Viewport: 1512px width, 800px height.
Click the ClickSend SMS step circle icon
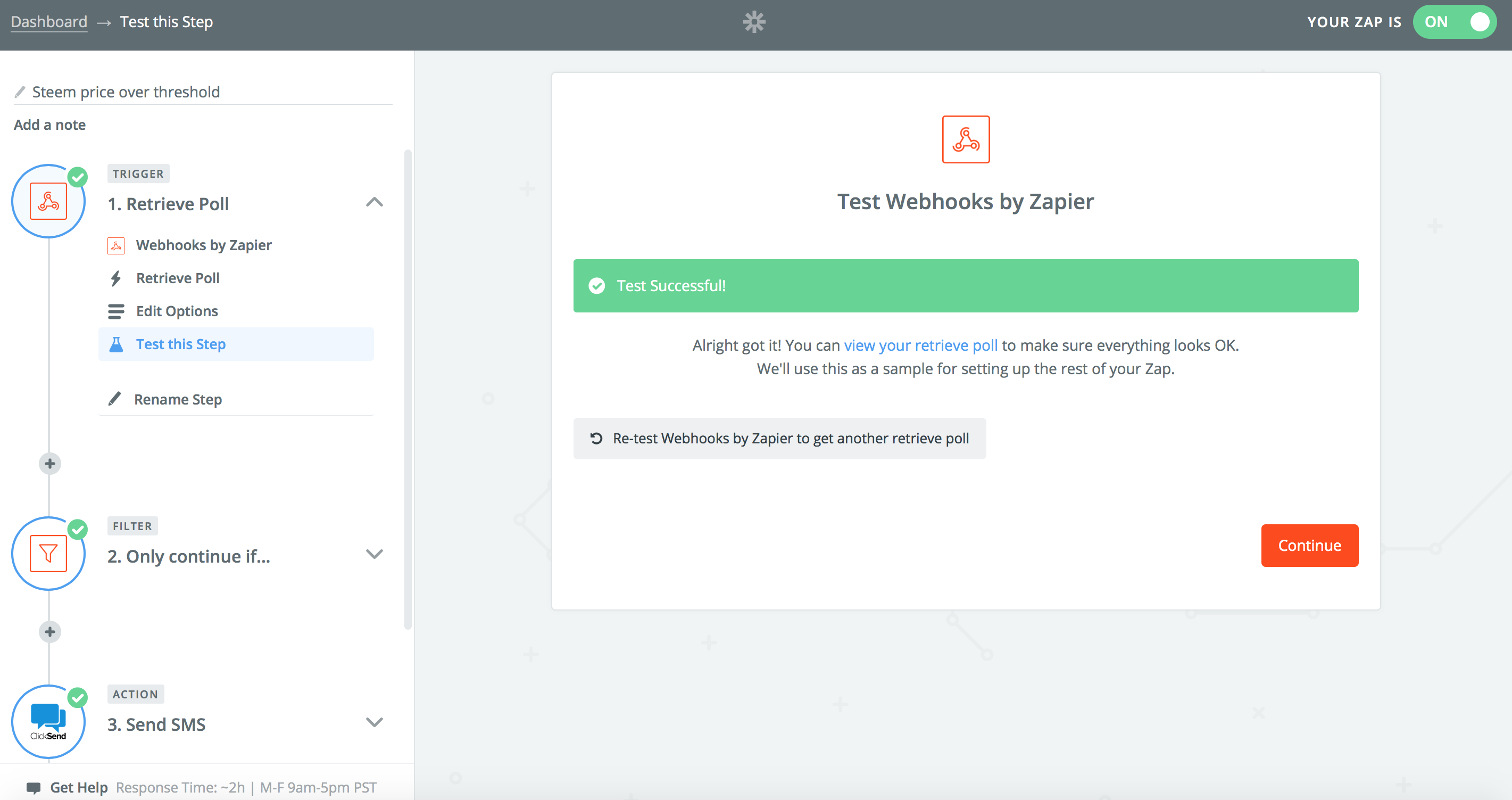(x=49, y=721)
